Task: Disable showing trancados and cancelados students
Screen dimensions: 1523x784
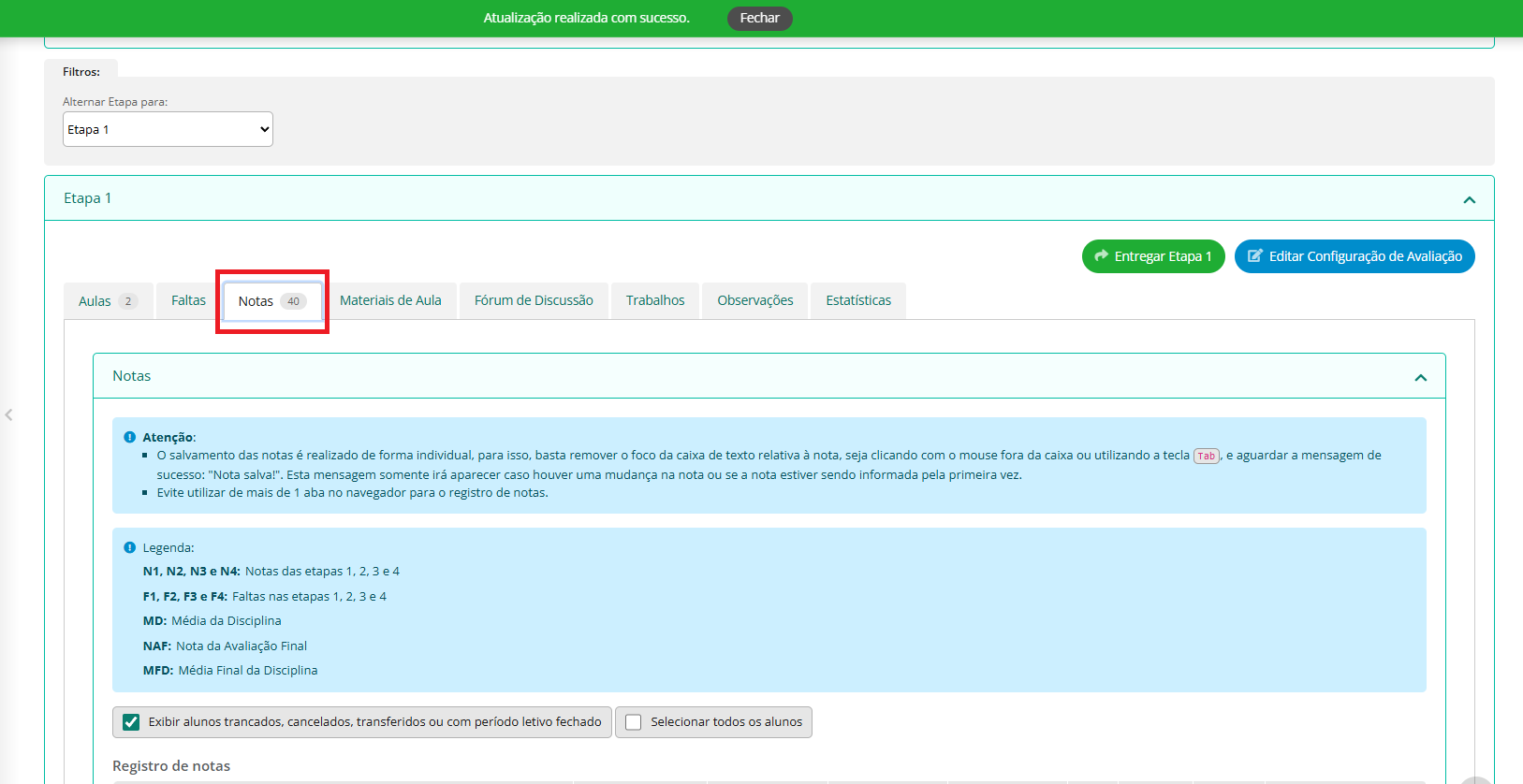Action: click(132, 722)
